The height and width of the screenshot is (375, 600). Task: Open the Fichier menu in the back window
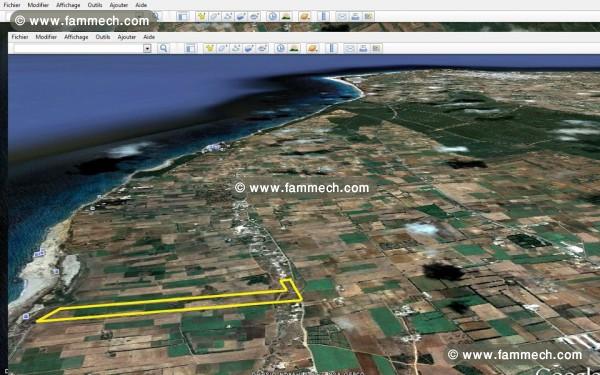[12, 5]
